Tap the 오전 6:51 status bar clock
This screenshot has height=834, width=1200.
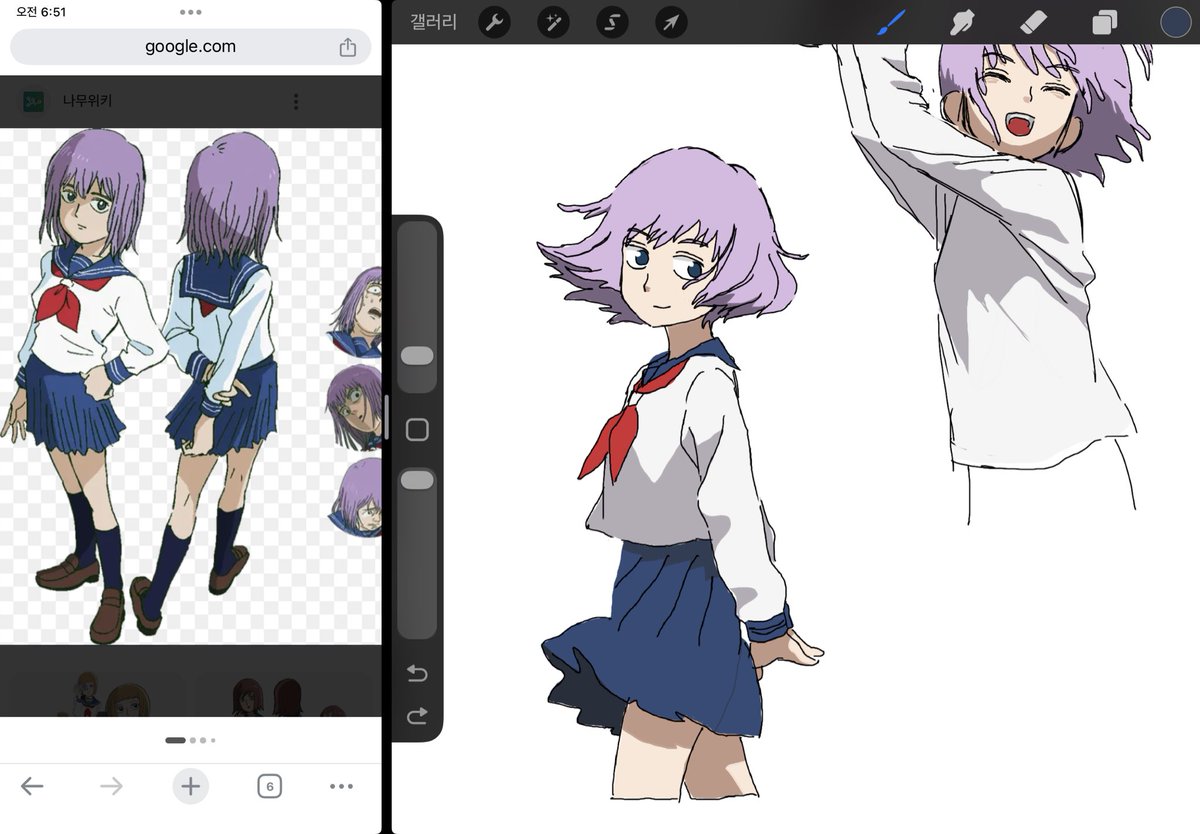point(40,11)
